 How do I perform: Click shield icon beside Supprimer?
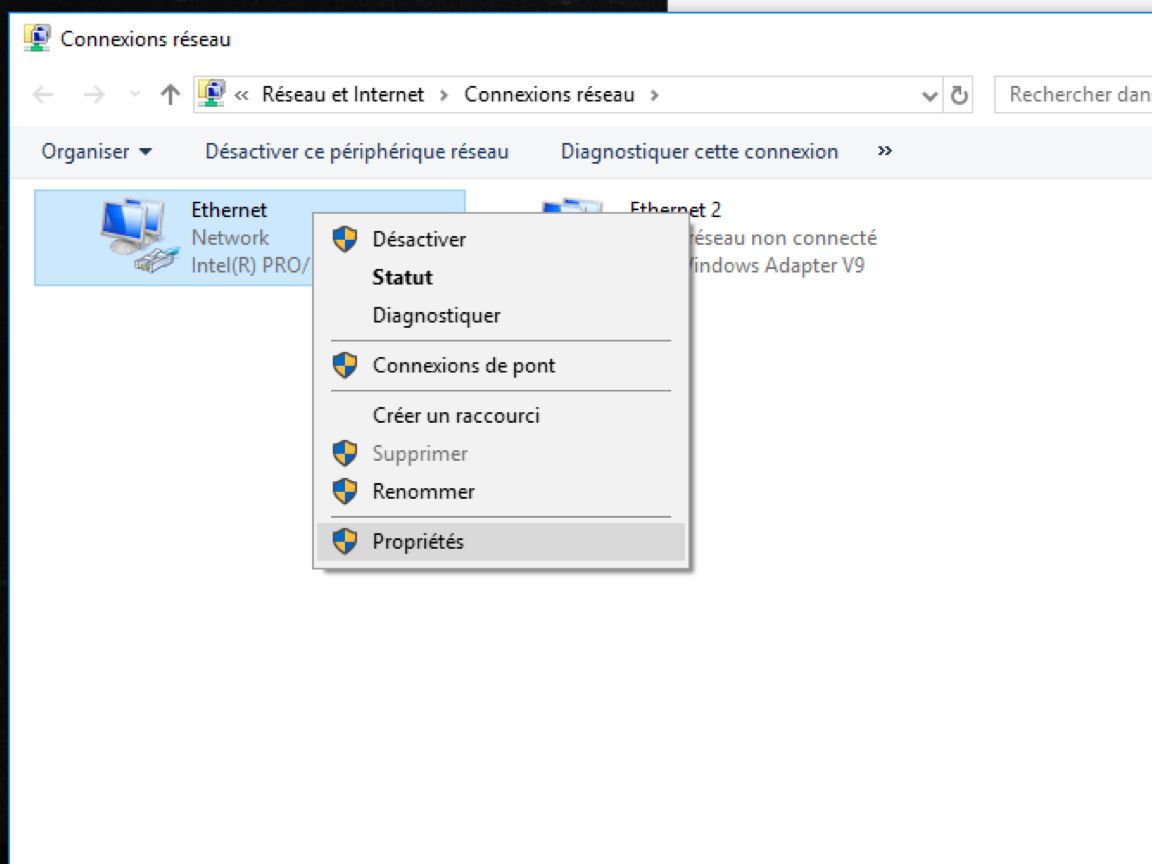[x=345, y=453]
